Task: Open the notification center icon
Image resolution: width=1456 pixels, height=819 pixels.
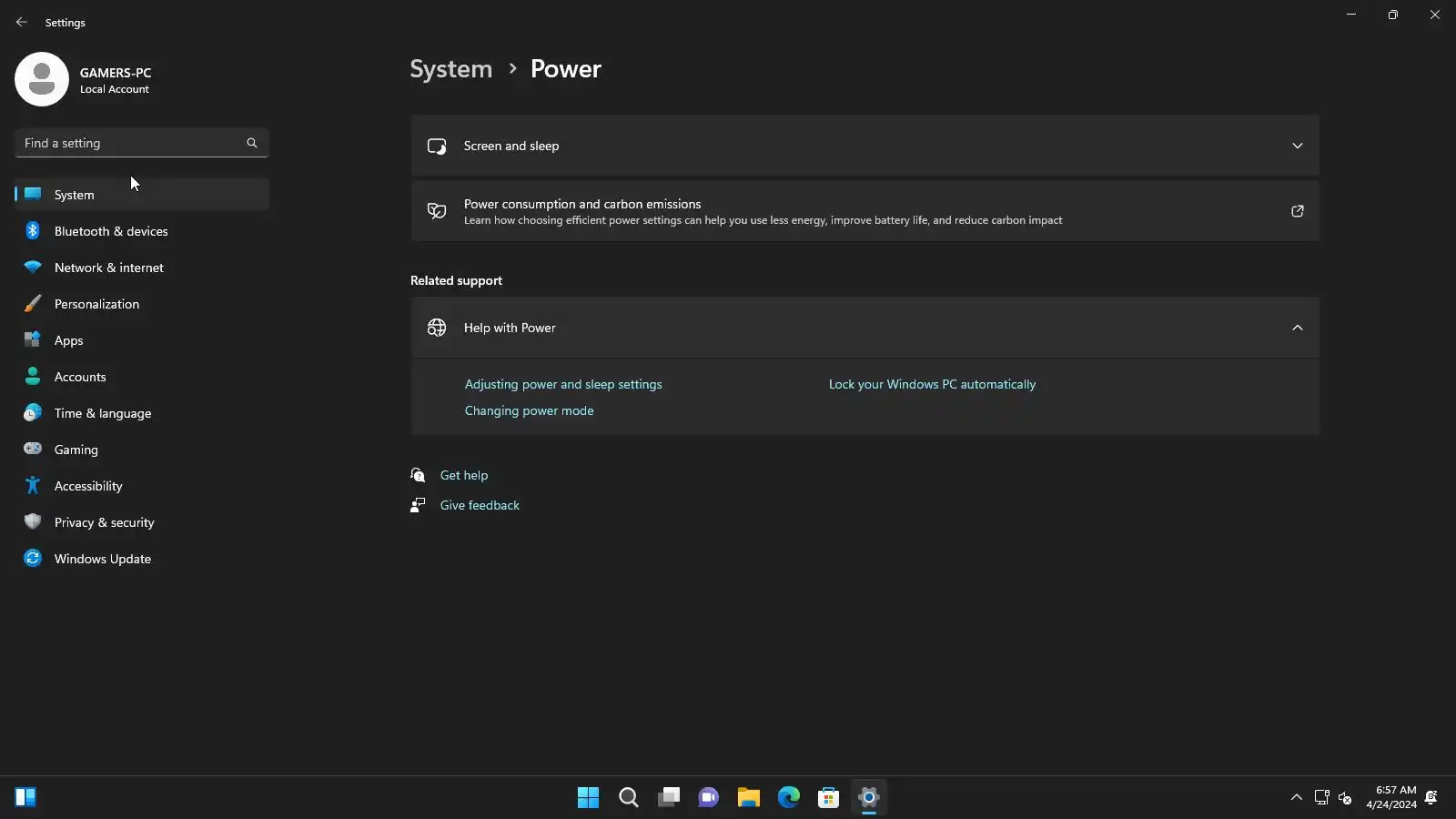Action: coord(1431,797)
